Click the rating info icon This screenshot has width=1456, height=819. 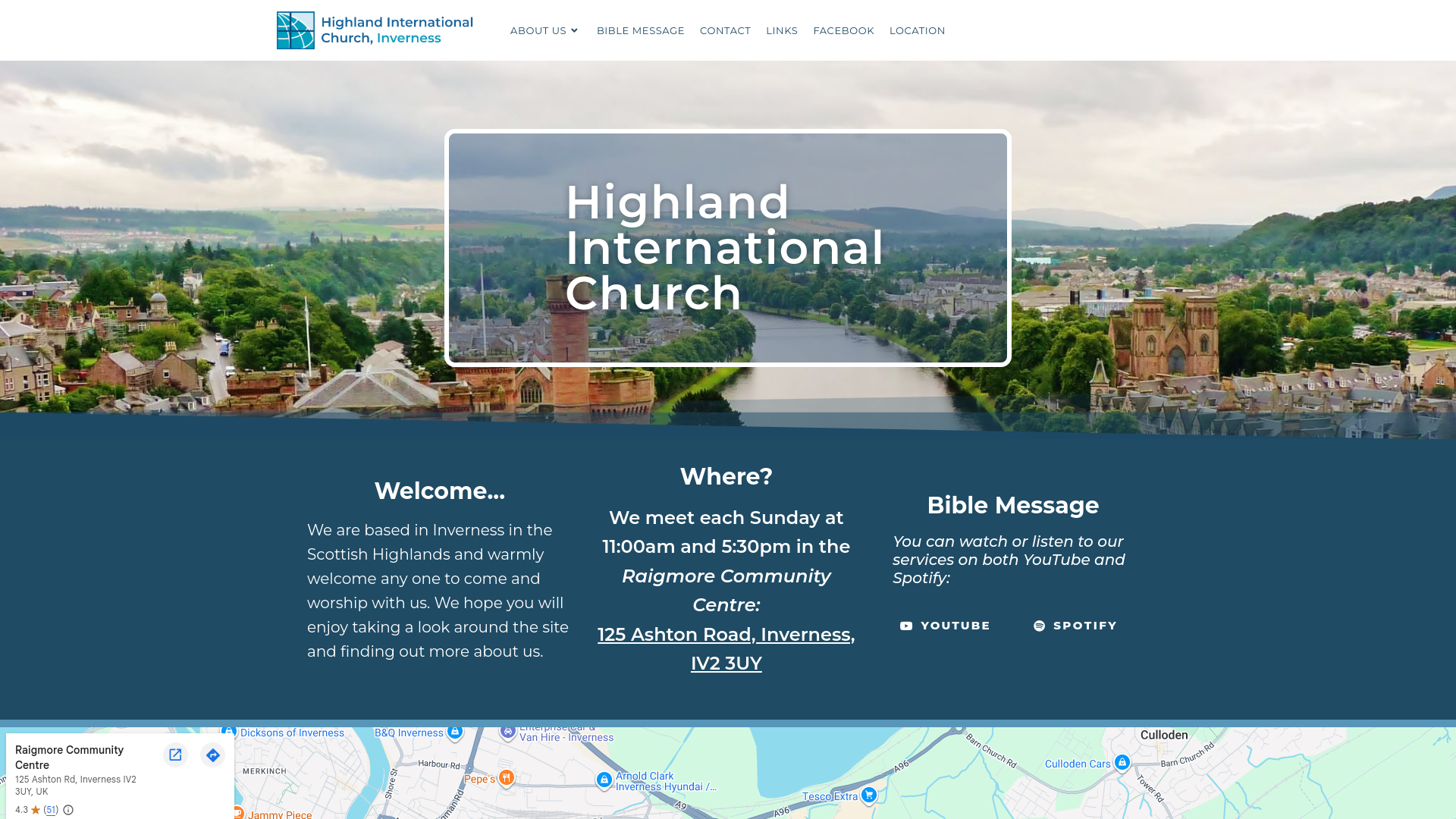click(68, 810)
